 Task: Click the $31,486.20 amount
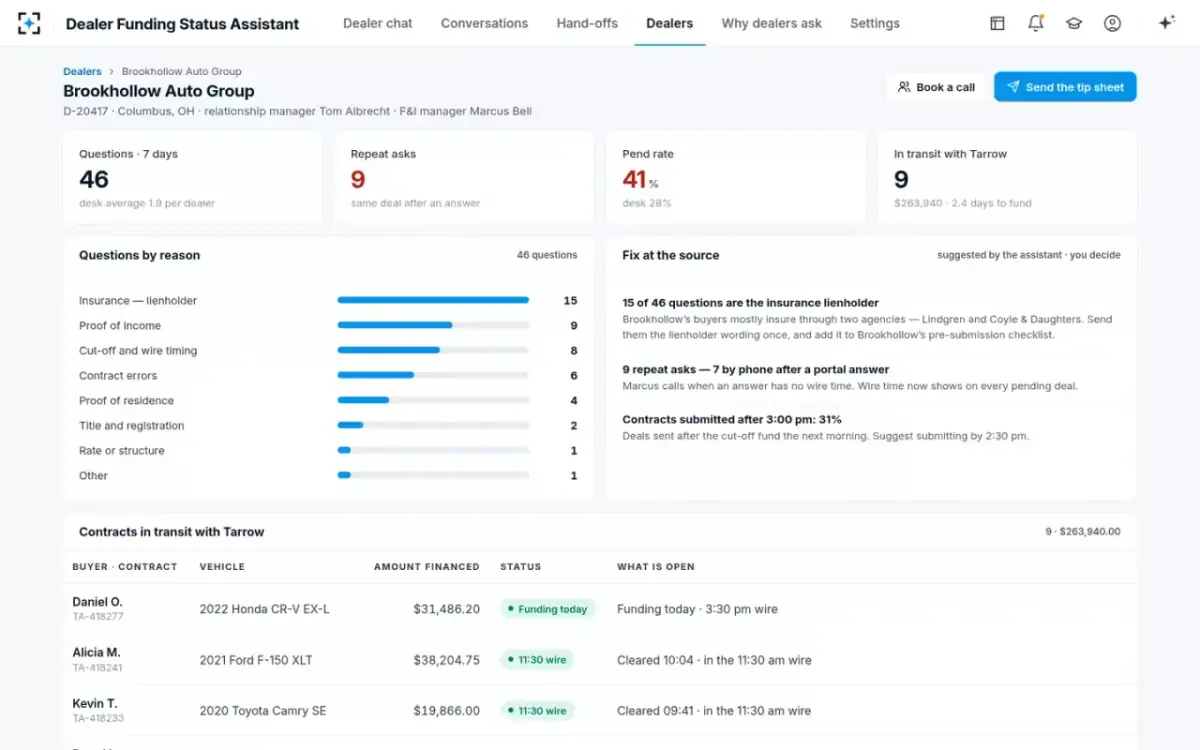447,609
